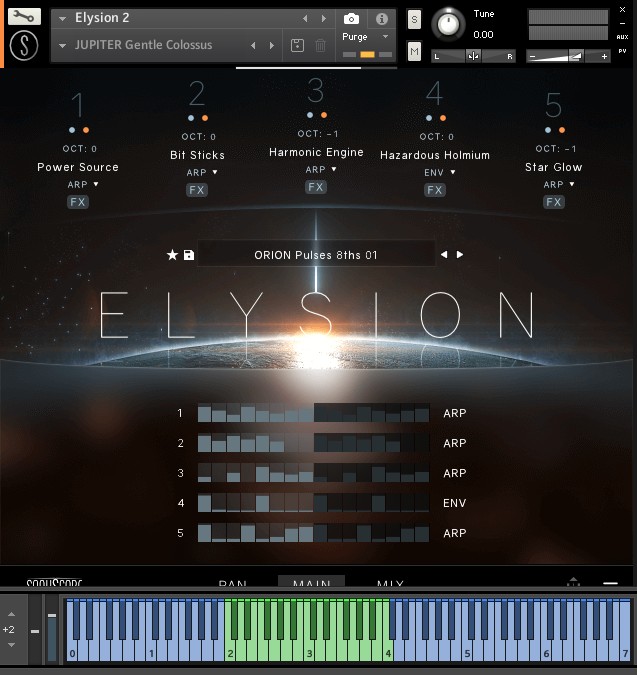This screenshot has height=675, width=637.
Task: Open JUPITER Gentle Colossus snapshot dropdown
Action: click(63, 45)
